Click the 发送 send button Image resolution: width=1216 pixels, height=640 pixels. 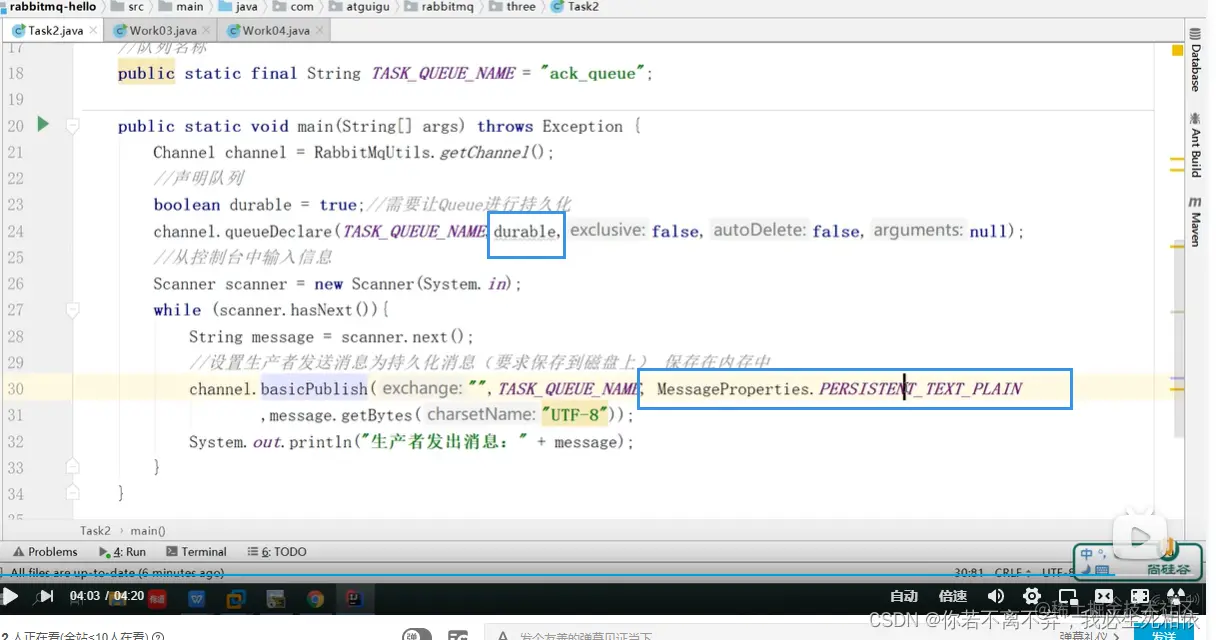1163,635
